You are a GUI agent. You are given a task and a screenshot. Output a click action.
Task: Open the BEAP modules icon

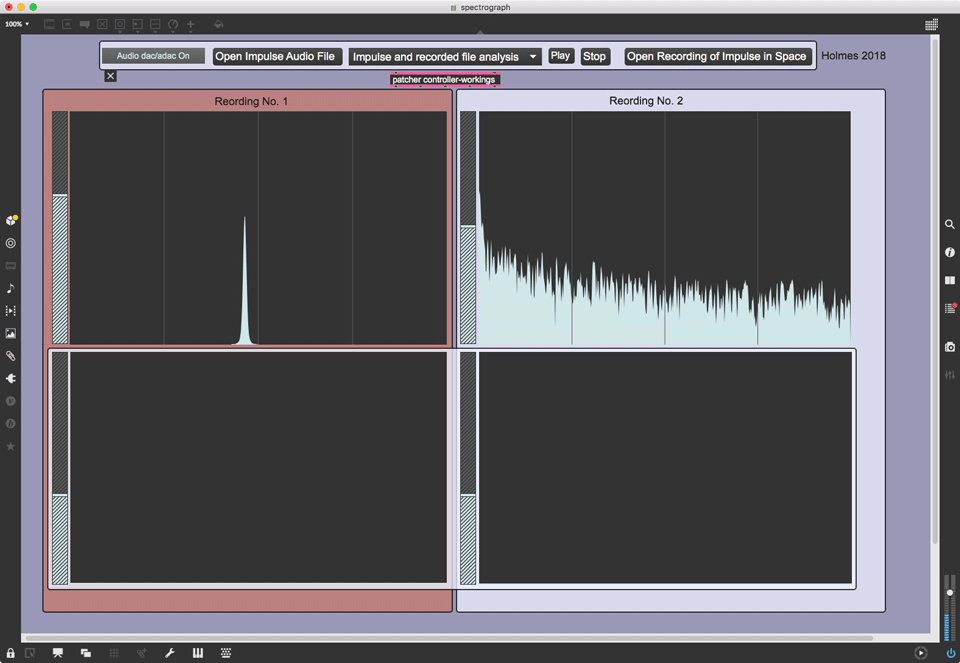pos(10,424)
